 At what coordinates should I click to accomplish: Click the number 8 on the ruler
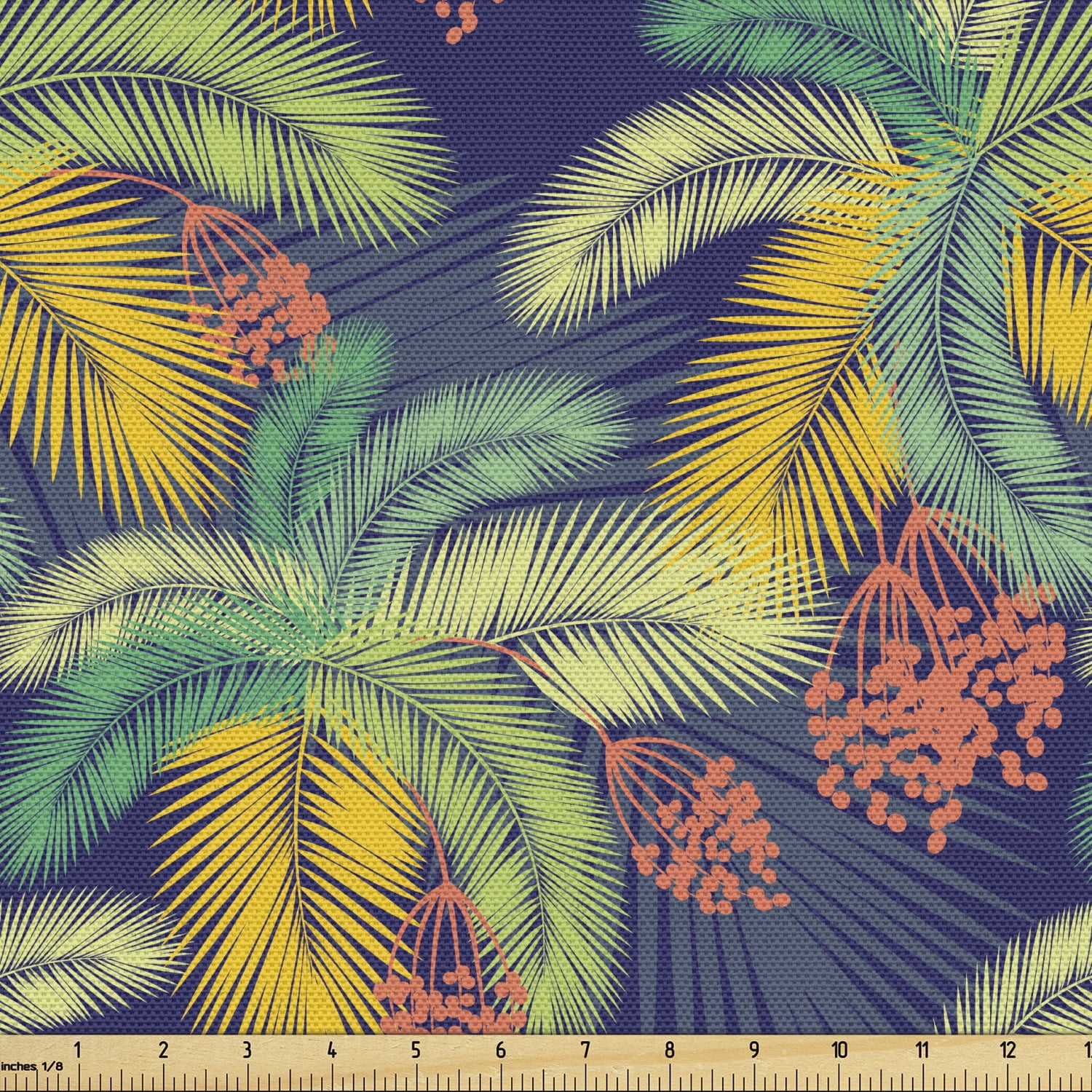point(669,1049)
